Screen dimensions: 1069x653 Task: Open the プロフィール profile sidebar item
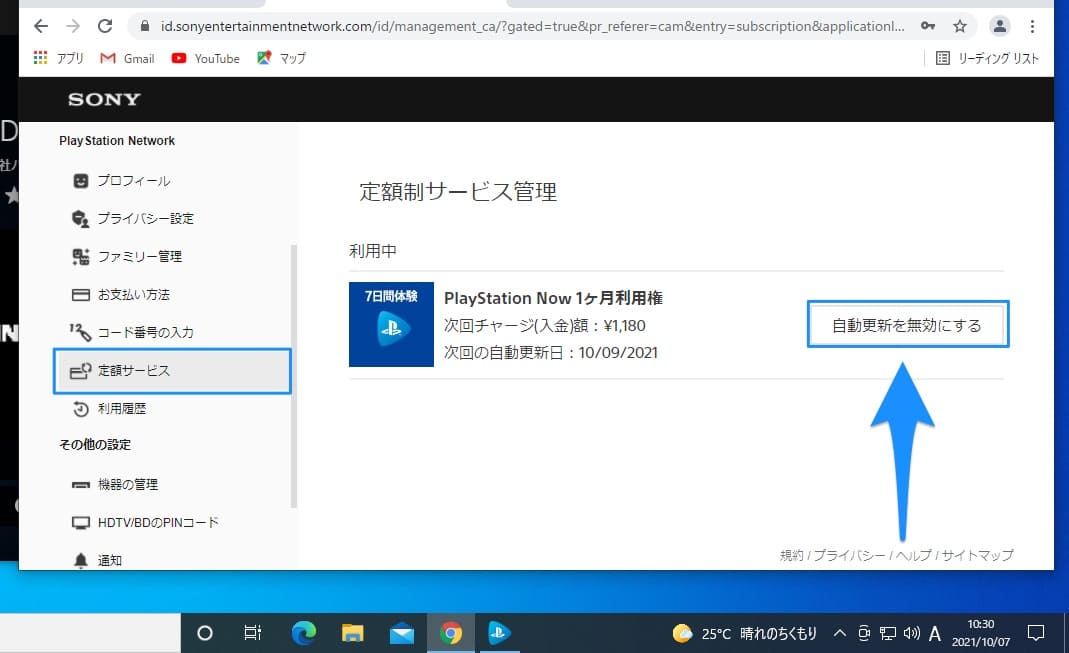pyautogui.click(x=133, y=181)
